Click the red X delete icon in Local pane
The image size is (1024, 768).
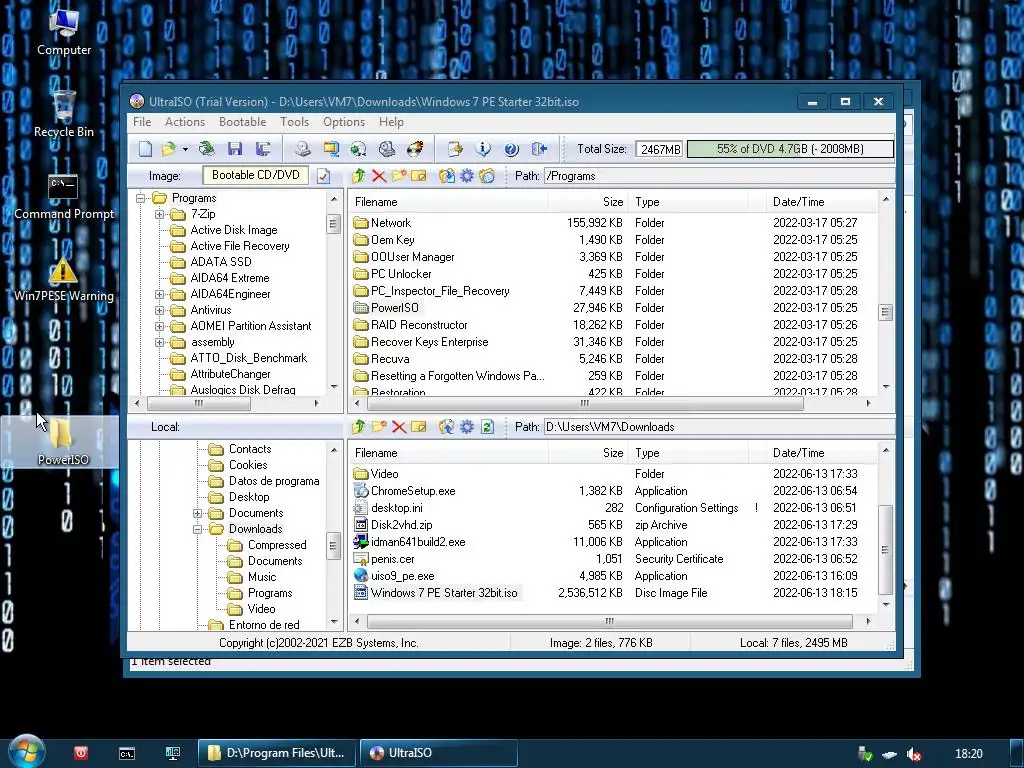(x=399, y=426)
